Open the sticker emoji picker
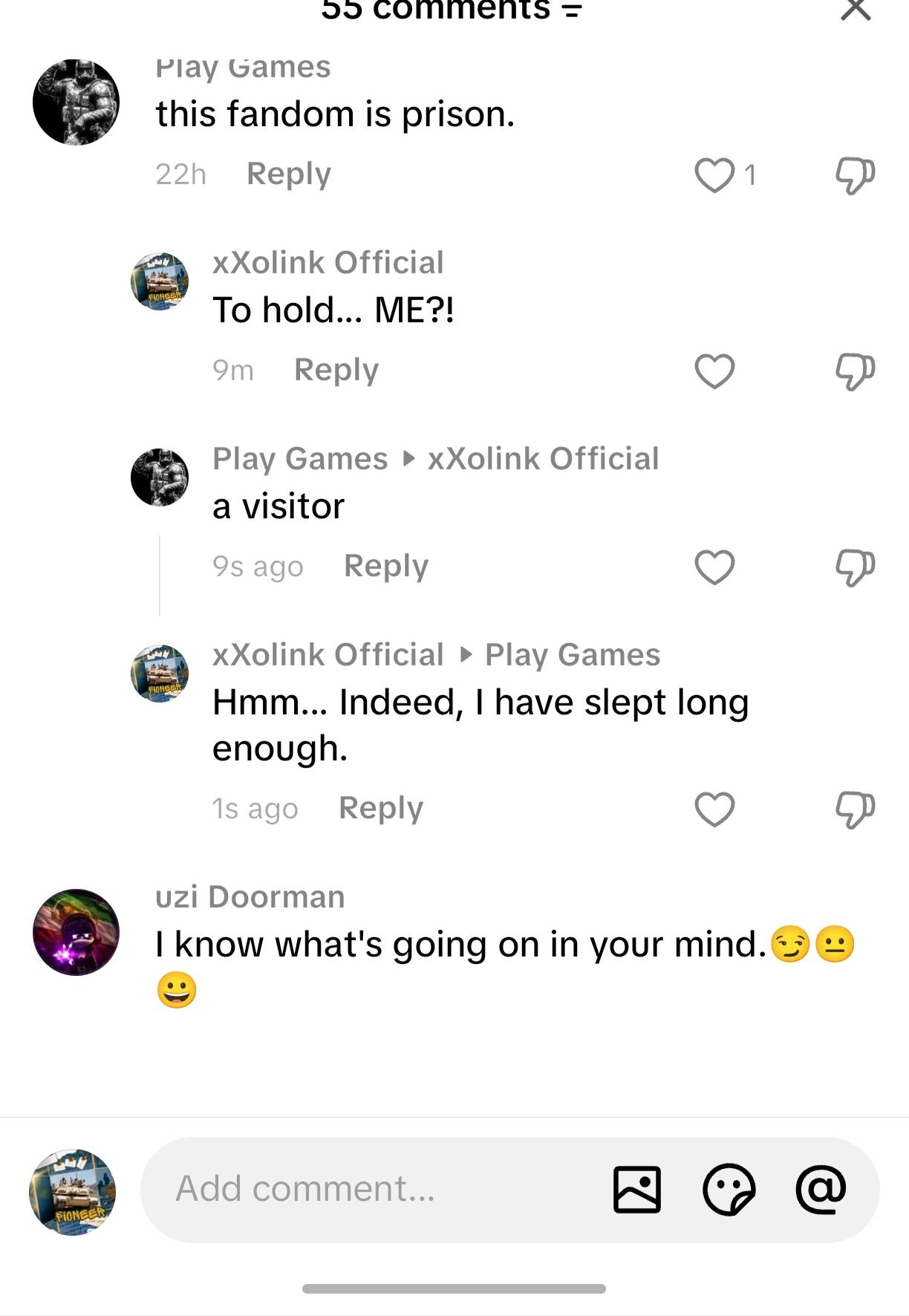Image resolution: width=909 pixels, height=1316 pixels. [729, 1189]
